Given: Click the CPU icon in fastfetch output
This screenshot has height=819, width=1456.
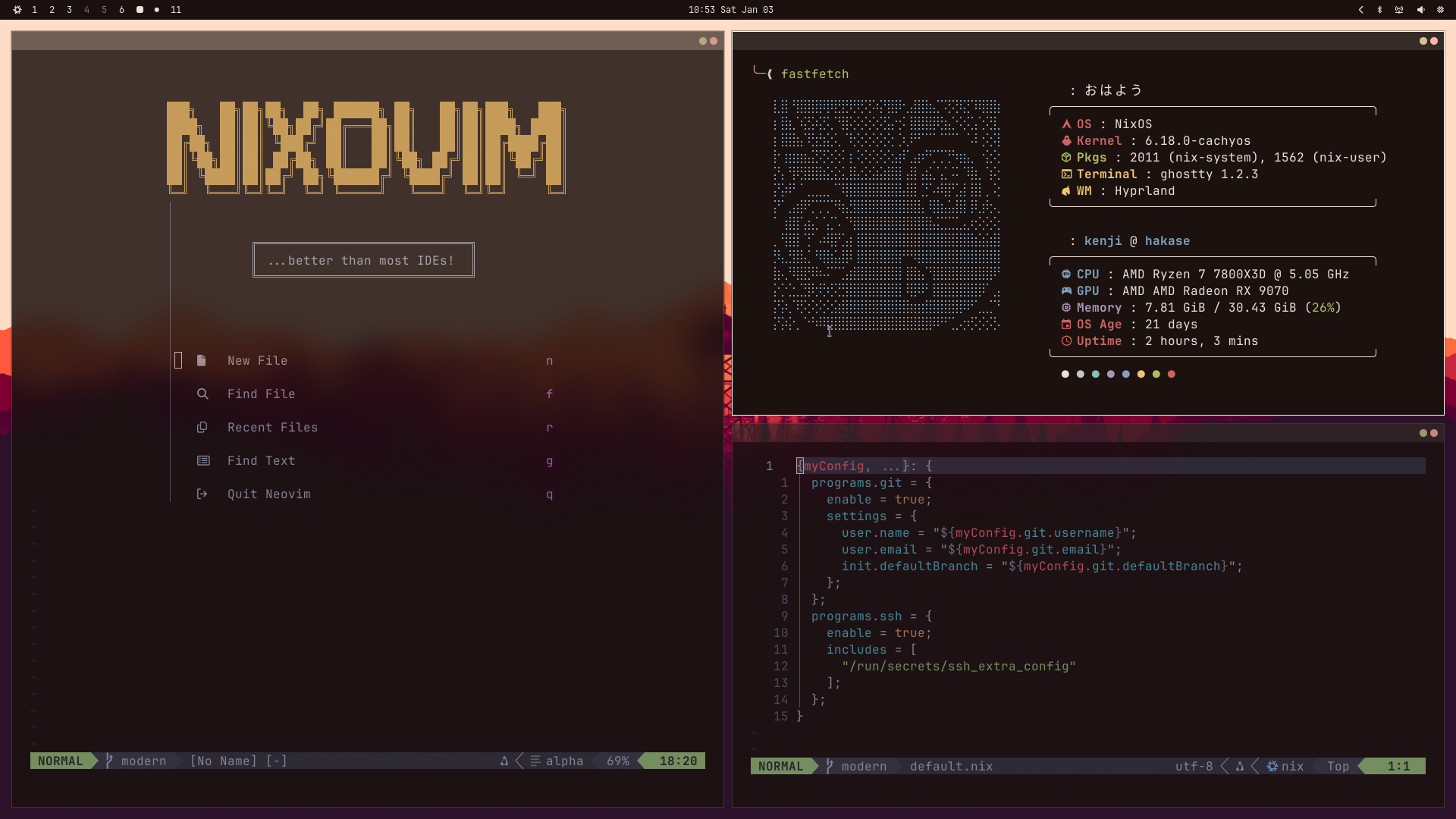Looking at the screenshot, I should click(x=1066, y=275).
